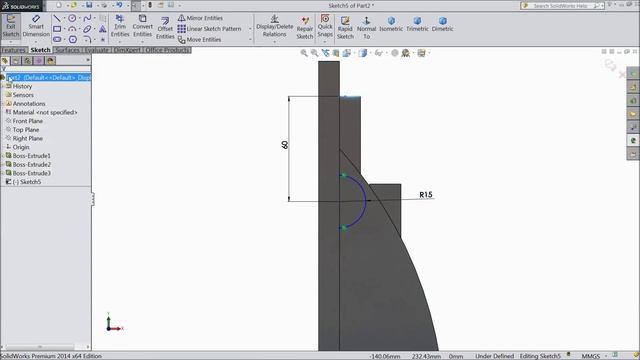The width and height of the screenshot is (640, 360).
Task: Select the Line sketch tool
Action: 57,18
